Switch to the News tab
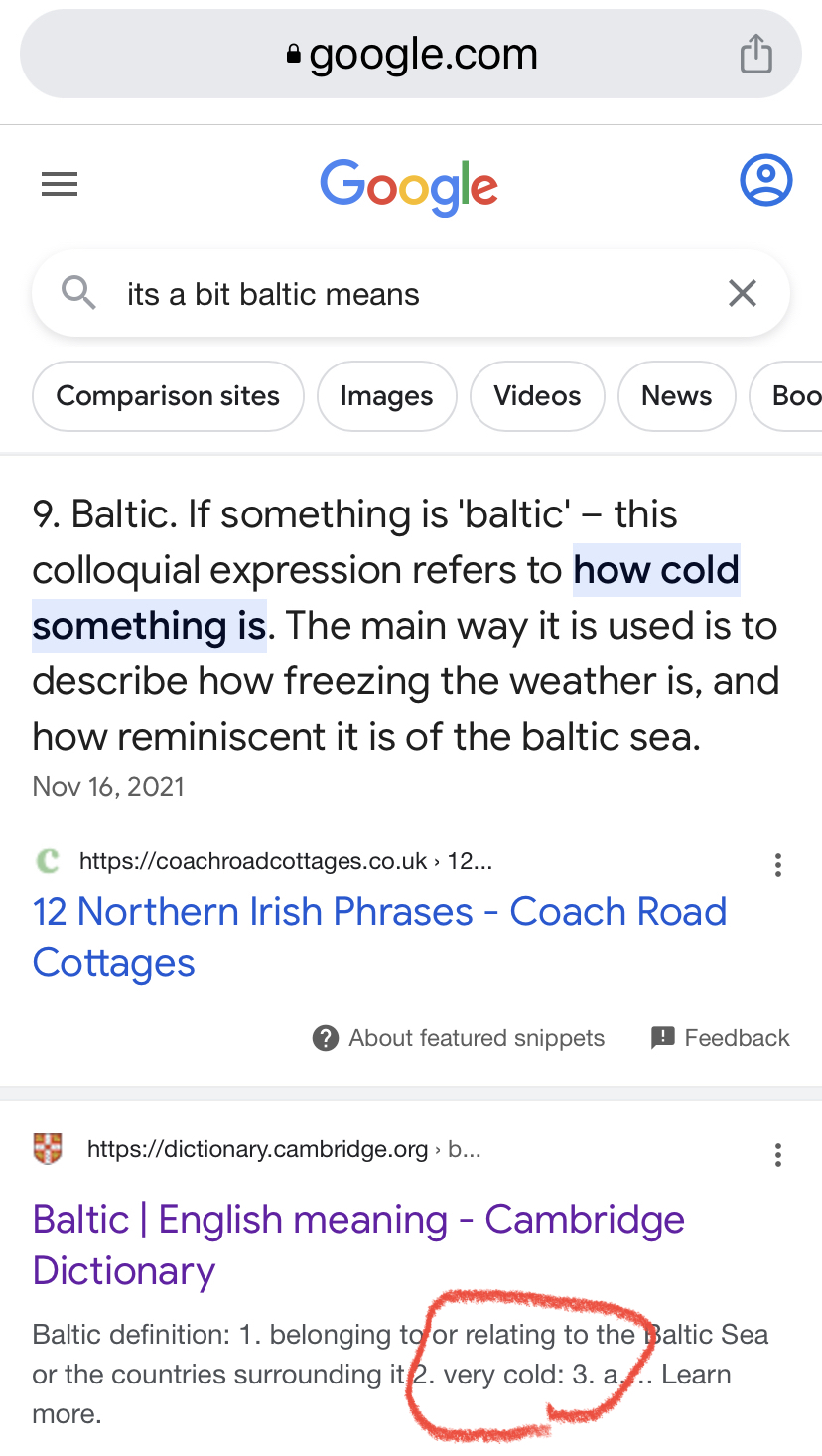Image resolution: width=822 pixels, height=1456 pixels. click(676, 396)
